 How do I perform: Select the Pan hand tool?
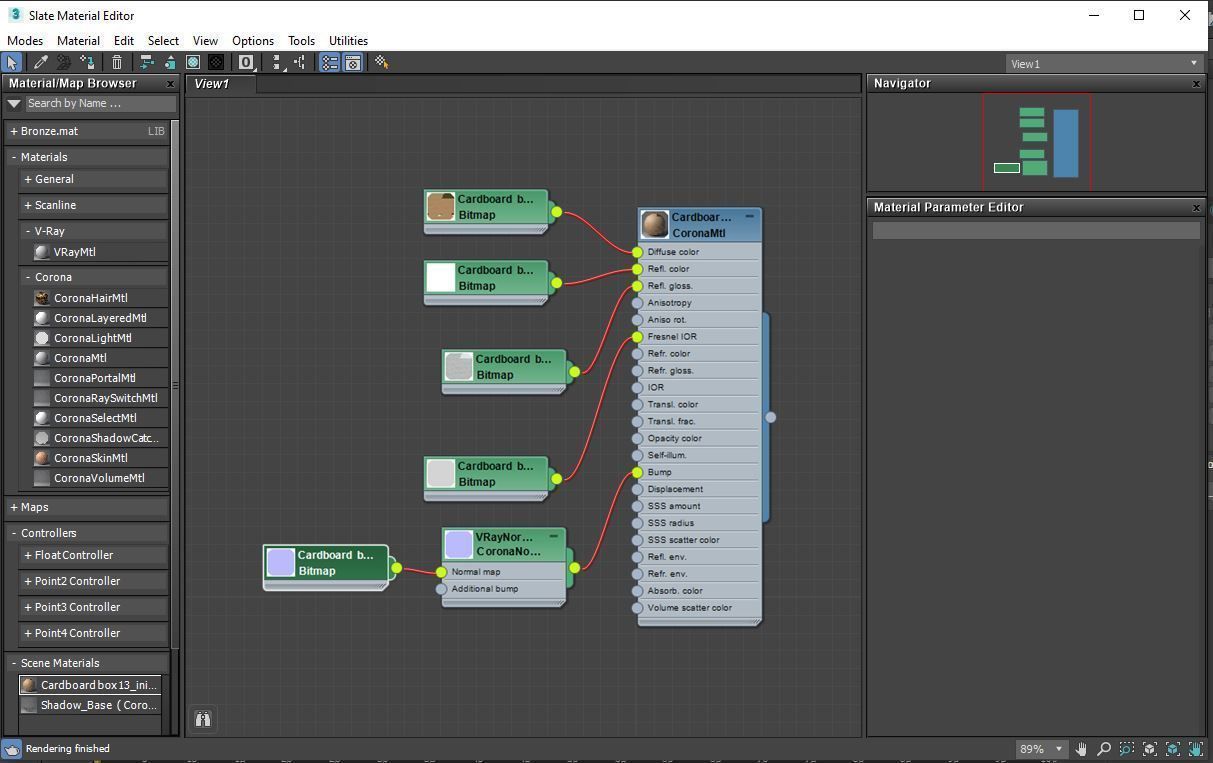tap(1081, 748)
